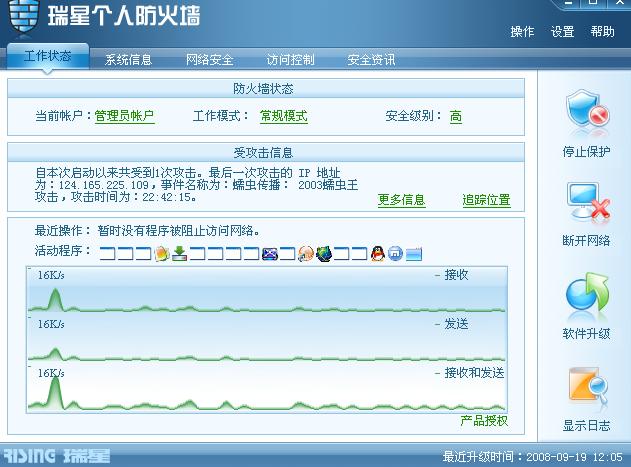
Task: Open the 产品授权 link
Action: (484, 421)
